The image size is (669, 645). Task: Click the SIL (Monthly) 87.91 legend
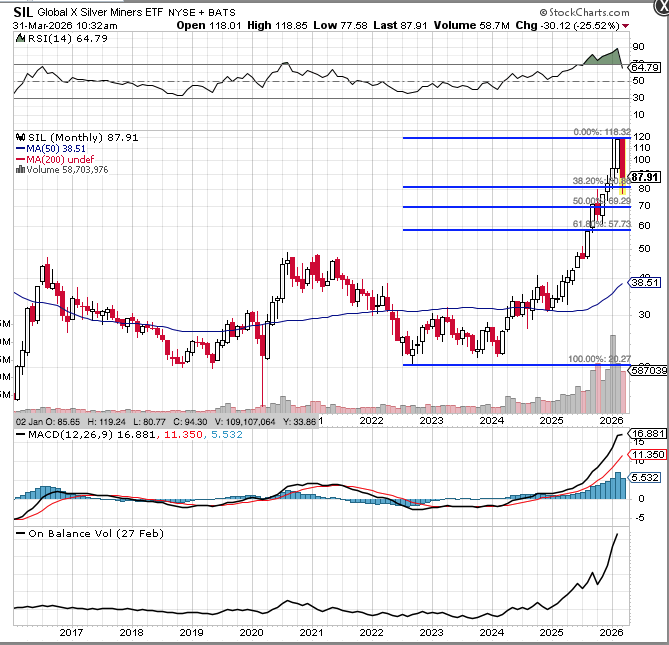click(x=83, y=137)
